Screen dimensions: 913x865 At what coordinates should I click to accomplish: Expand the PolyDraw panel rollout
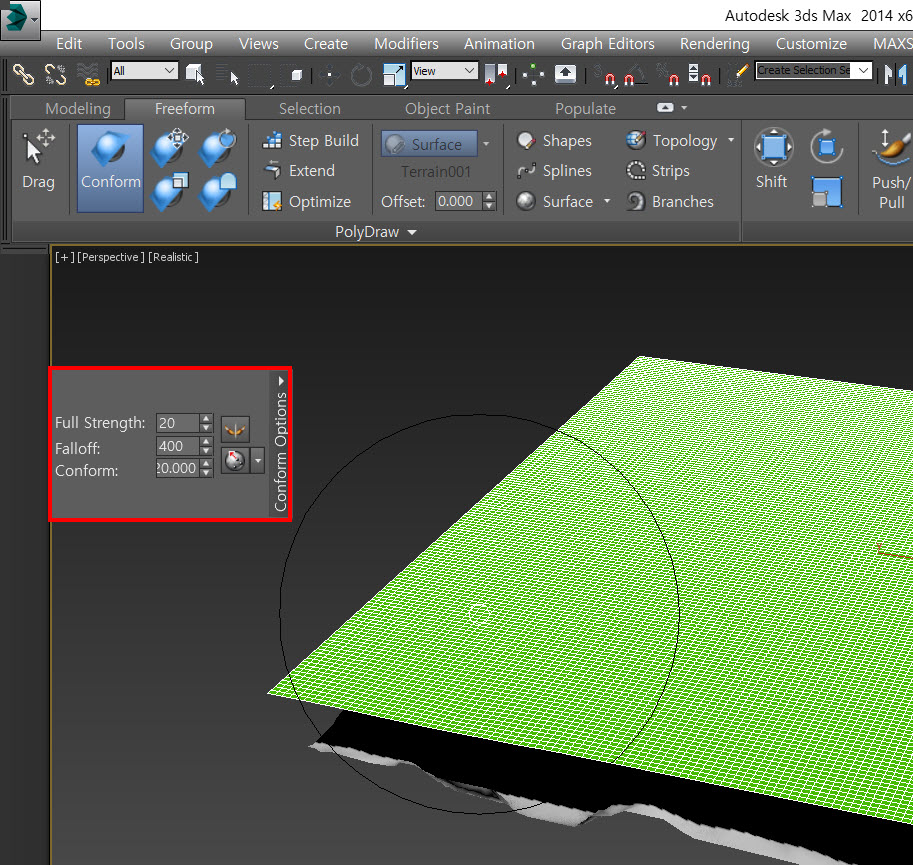[x=376, y=232]
